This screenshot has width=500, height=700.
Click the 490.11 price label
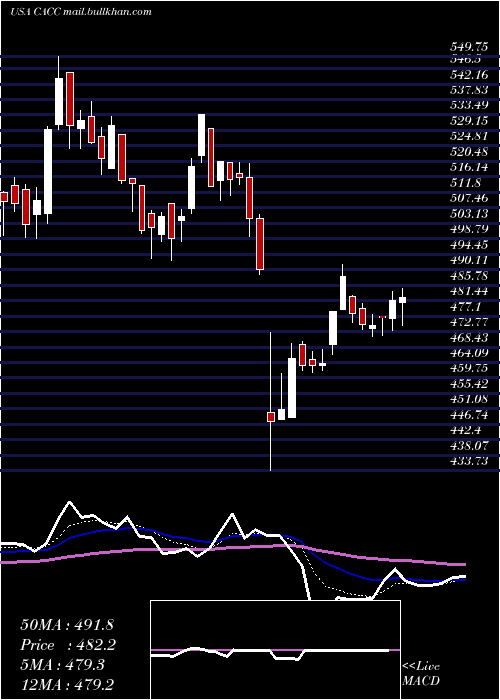pyautogui.click(x=468, y=260)
